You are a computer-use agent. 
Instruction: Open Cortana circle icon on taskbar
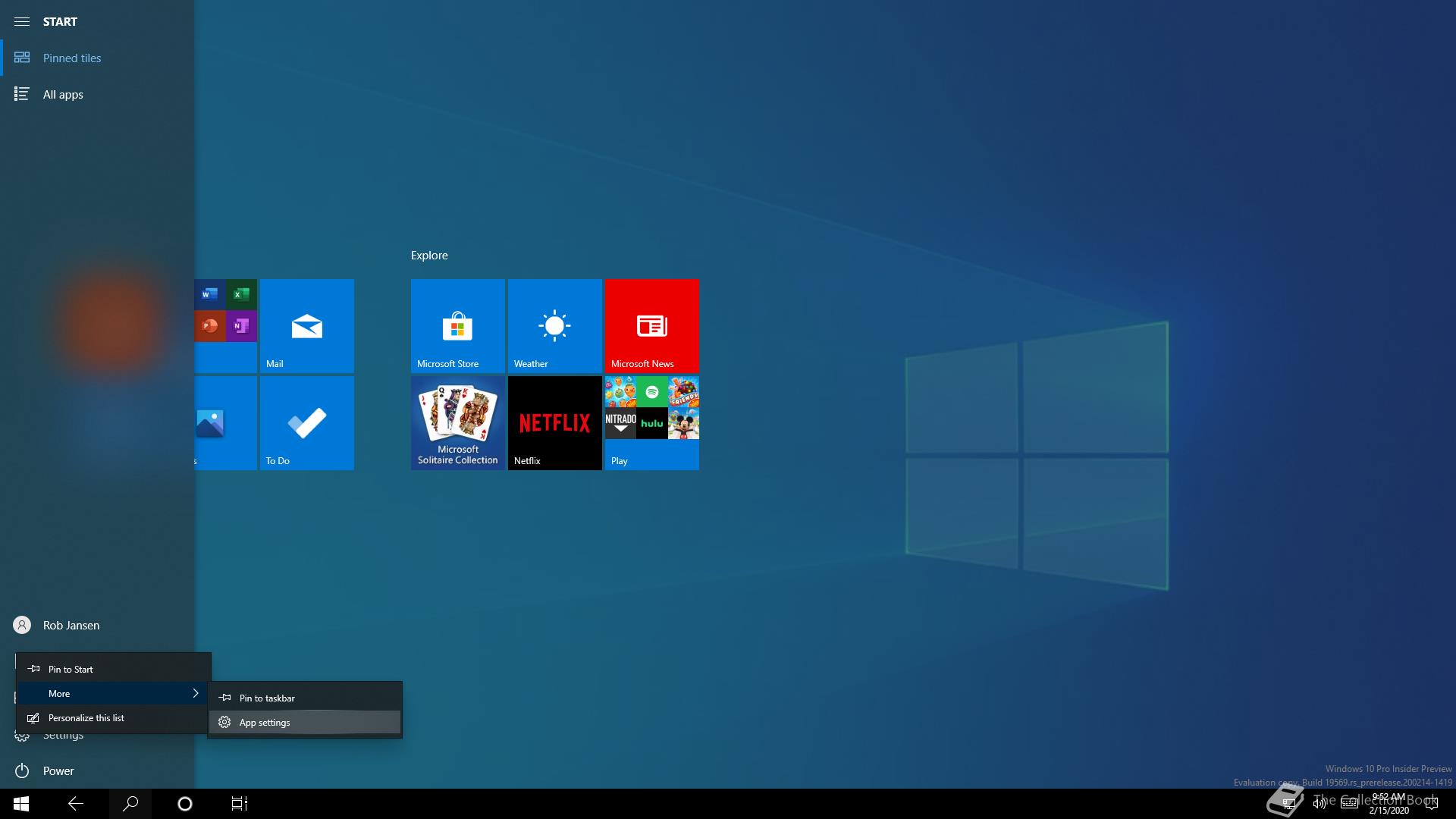point(185,804)
